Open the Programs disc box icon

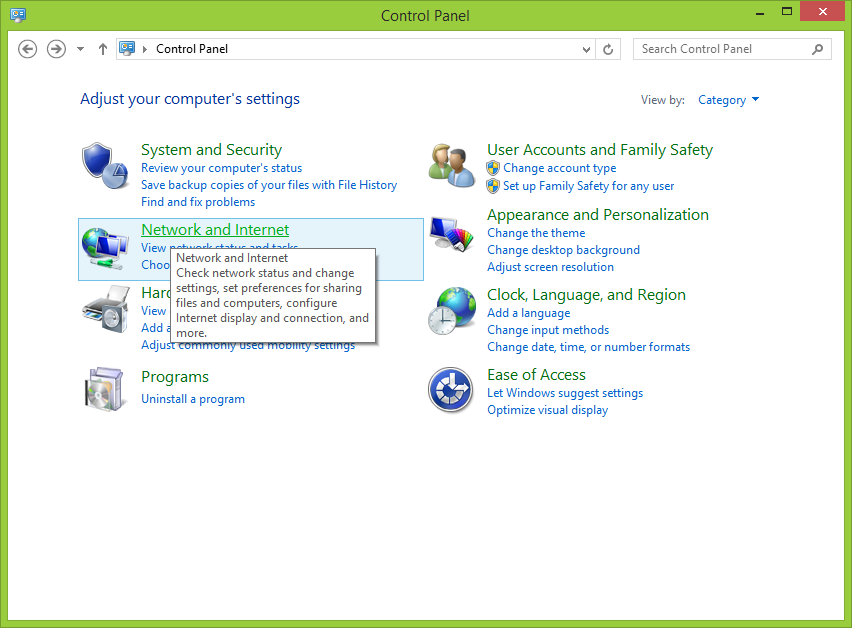105,388
